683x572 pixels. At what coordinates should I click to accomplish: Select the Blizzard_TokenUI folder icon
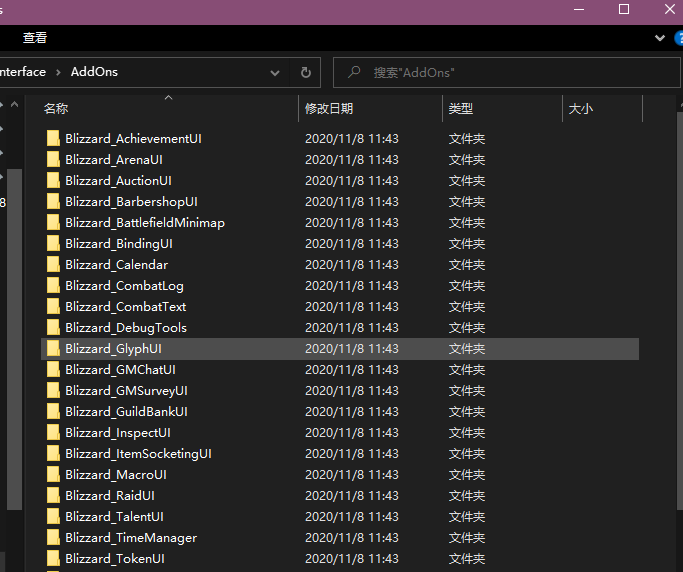tap(53, 558)
